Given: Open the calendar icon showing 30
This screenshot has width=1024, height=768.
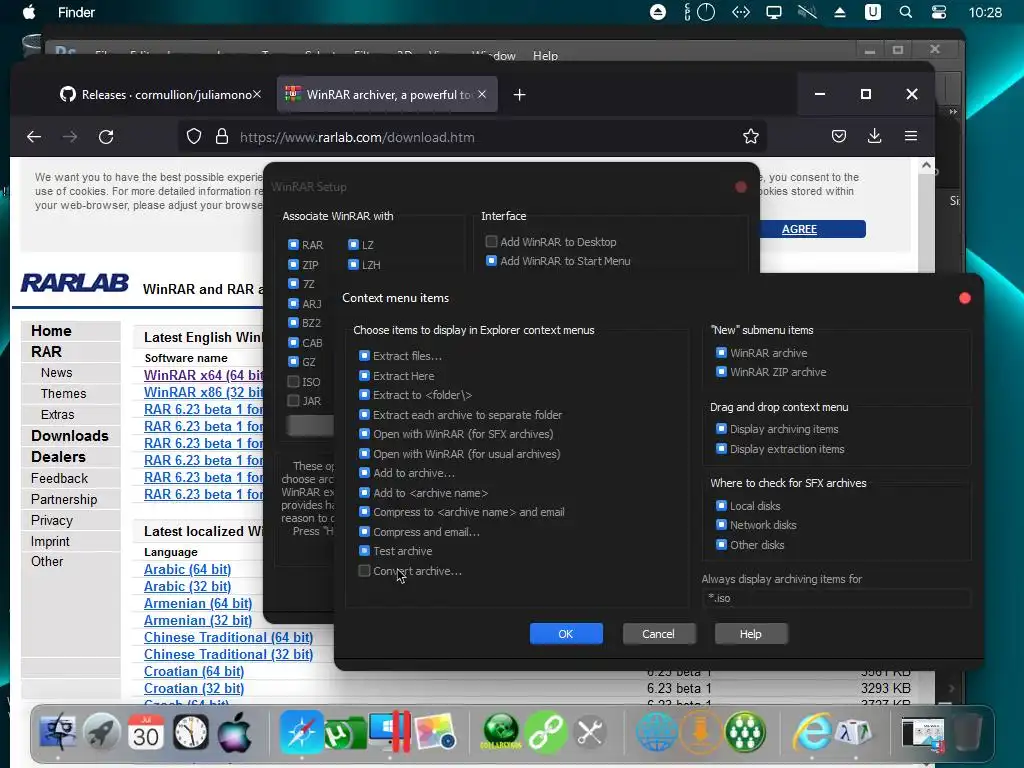Looking at the screenshot, I should point(146,732).
